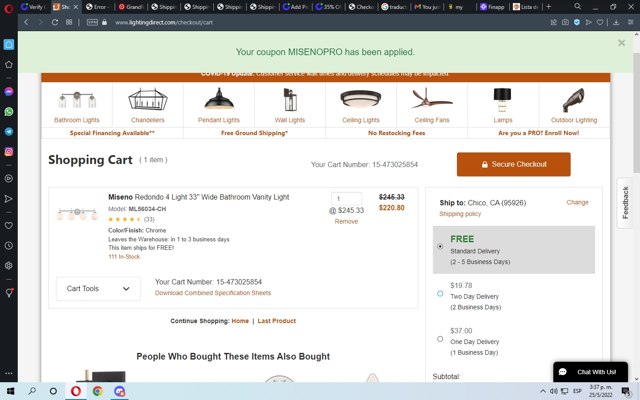The height and width of the screenshot is (400, 640).
Task: Download Combined Specification Sheets
Action: pyautogui.click(x=213, y=293)
